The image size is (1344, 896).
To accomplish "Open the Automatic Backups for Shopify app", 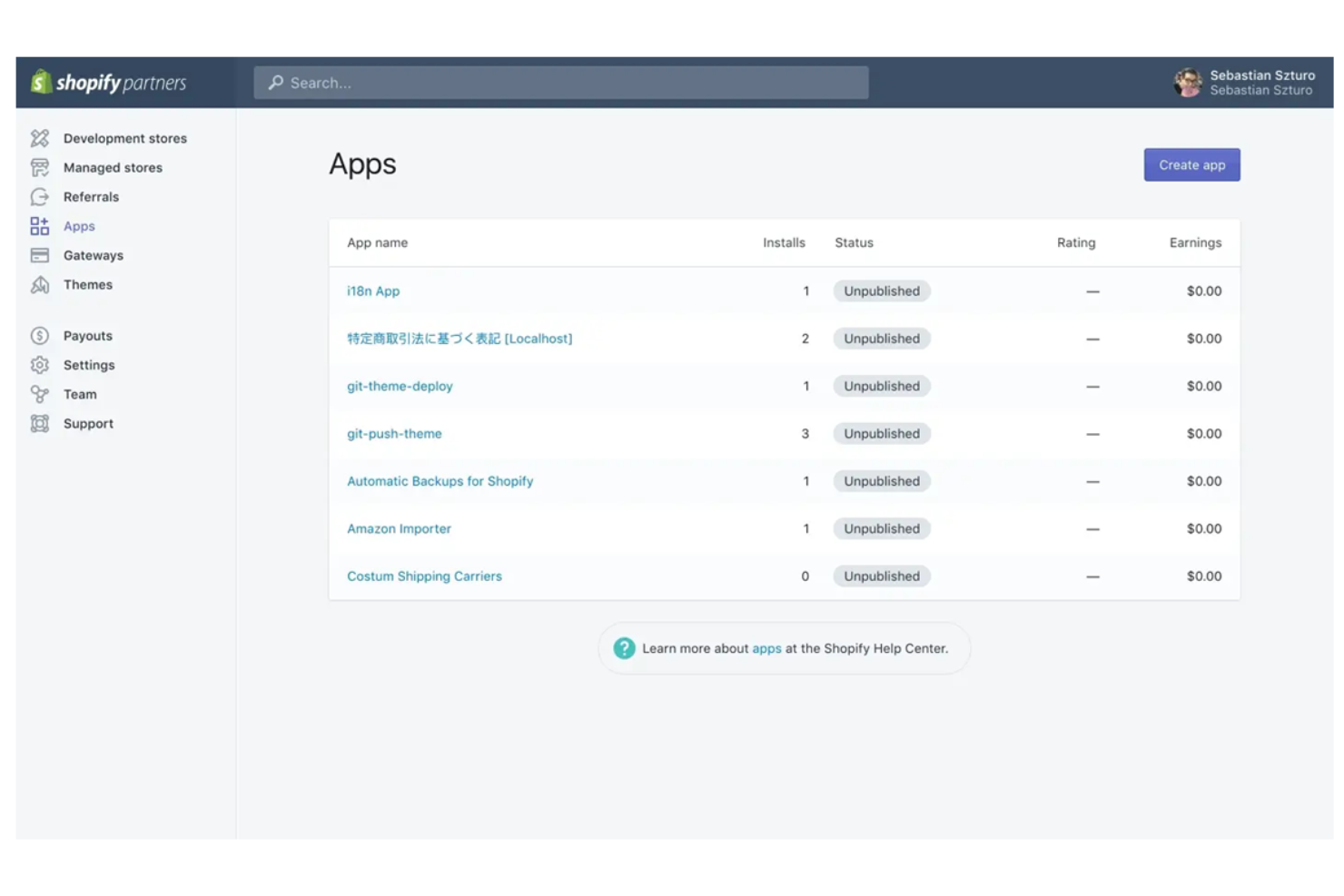I will tap(440, 480).
